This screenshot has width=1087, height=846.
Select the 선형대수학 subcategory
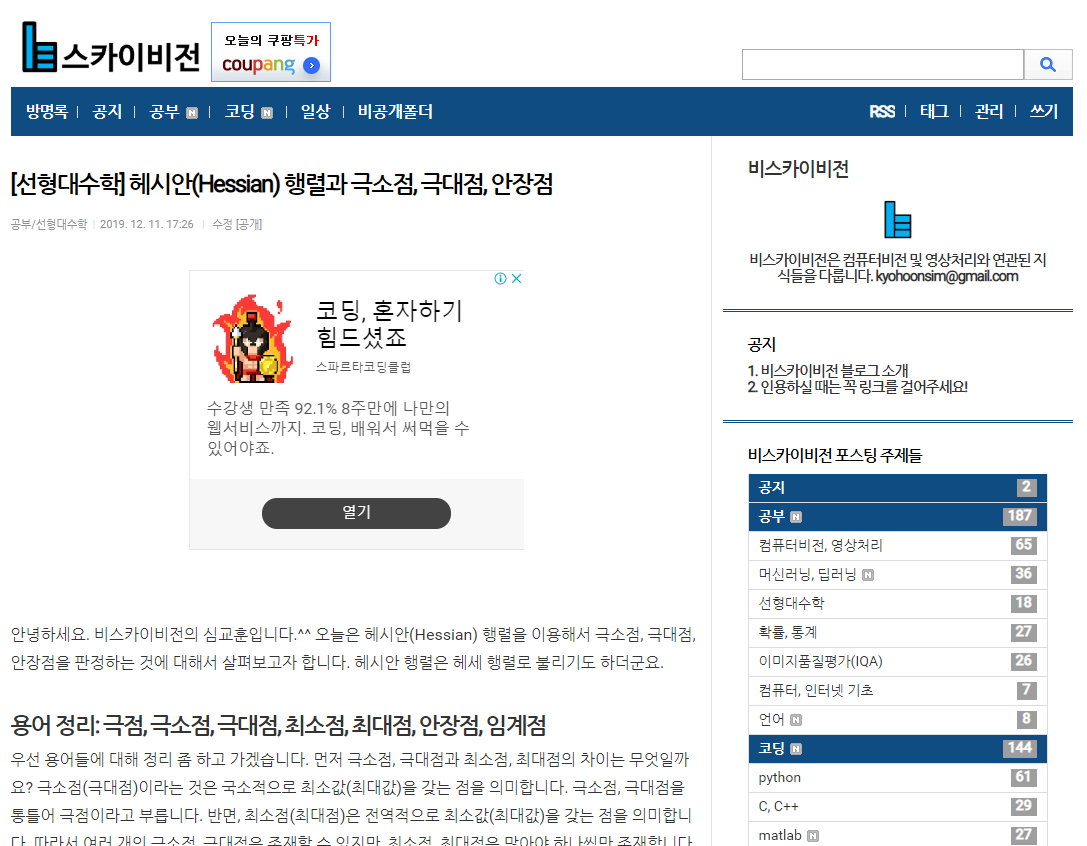pos(898,604)
